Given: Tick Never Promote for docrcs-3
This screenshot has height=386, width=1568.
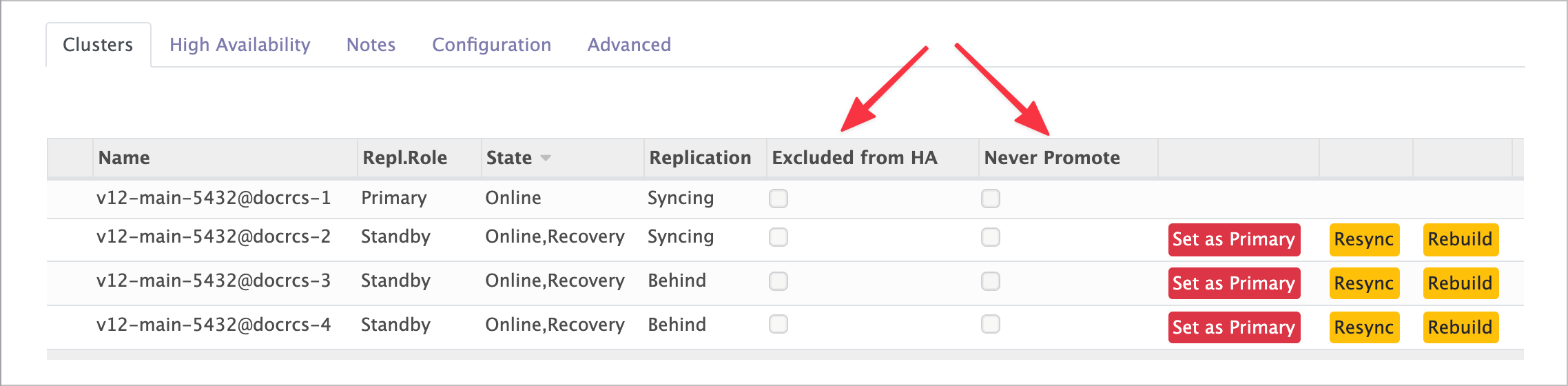Looking at the screenshot, I should coord(991,281).
